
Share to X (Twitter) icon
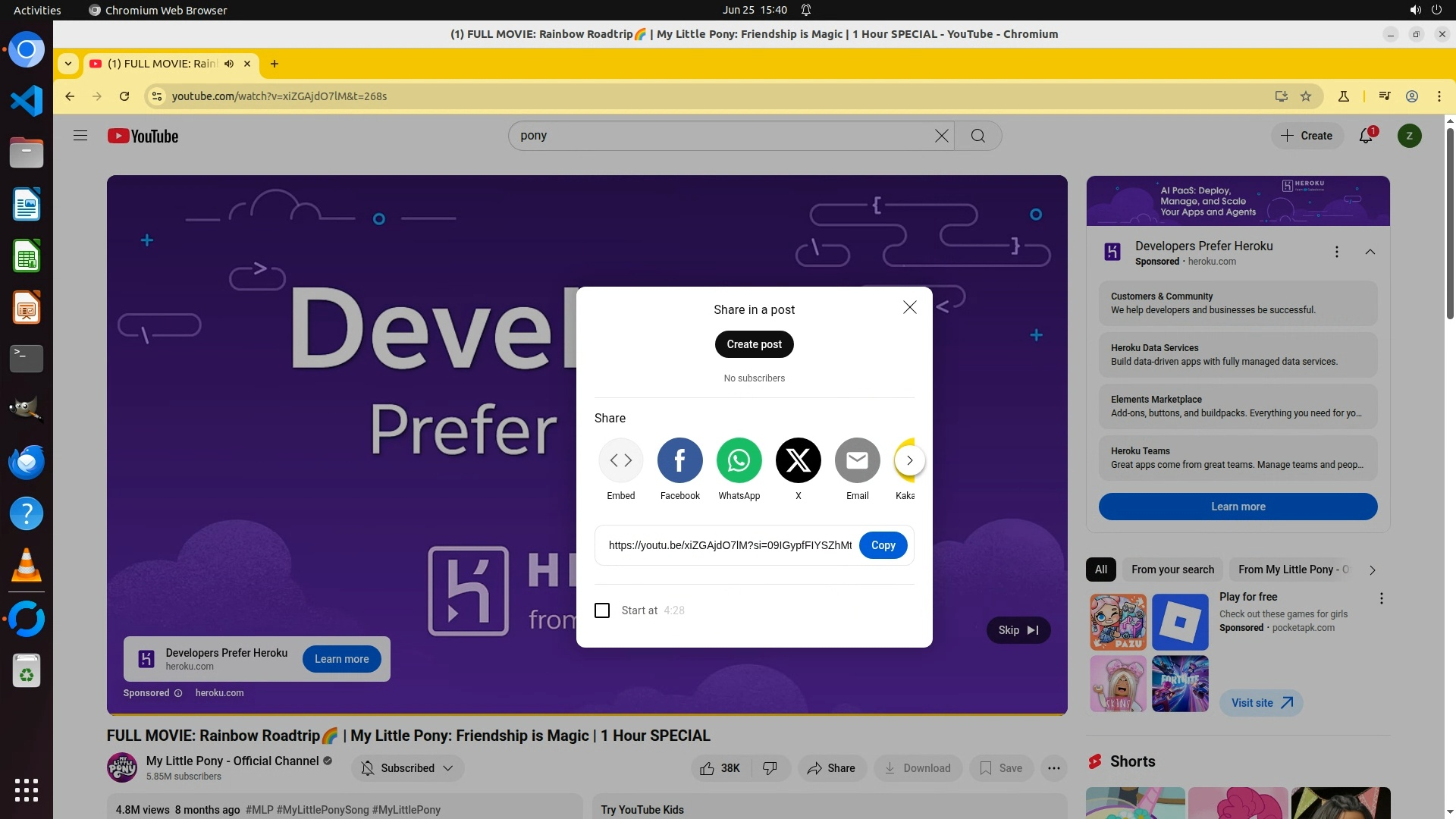[x=798, y=460]
